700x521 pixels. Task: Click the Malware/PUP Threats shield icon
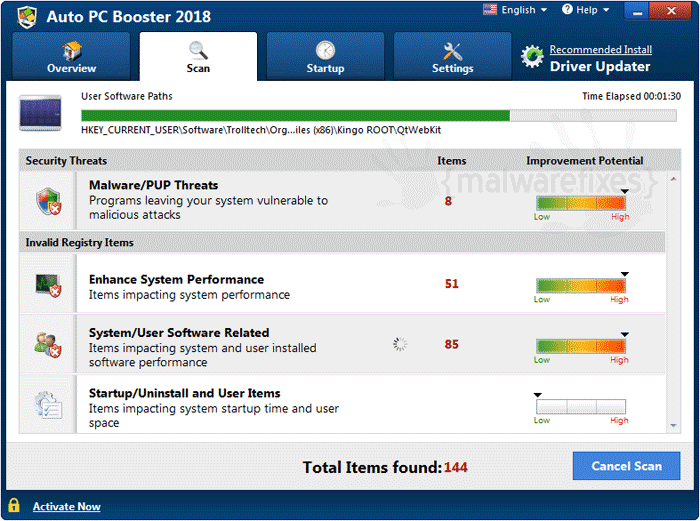pyautogui.click(x=49, y=201)
